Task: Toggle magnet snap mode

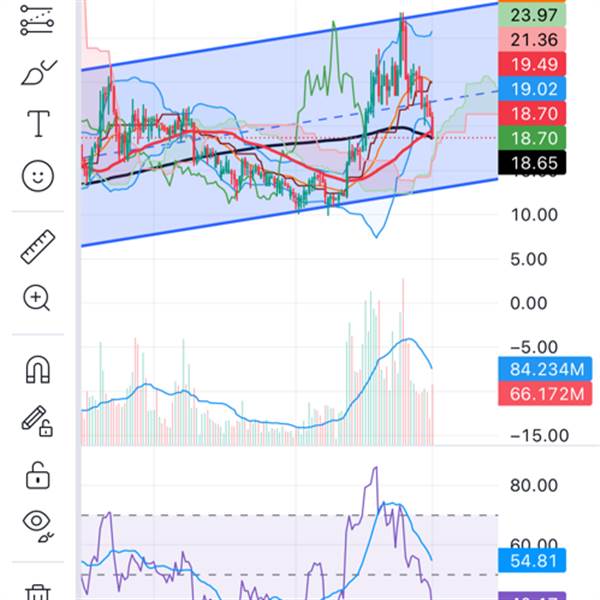Action: [38, 369]
